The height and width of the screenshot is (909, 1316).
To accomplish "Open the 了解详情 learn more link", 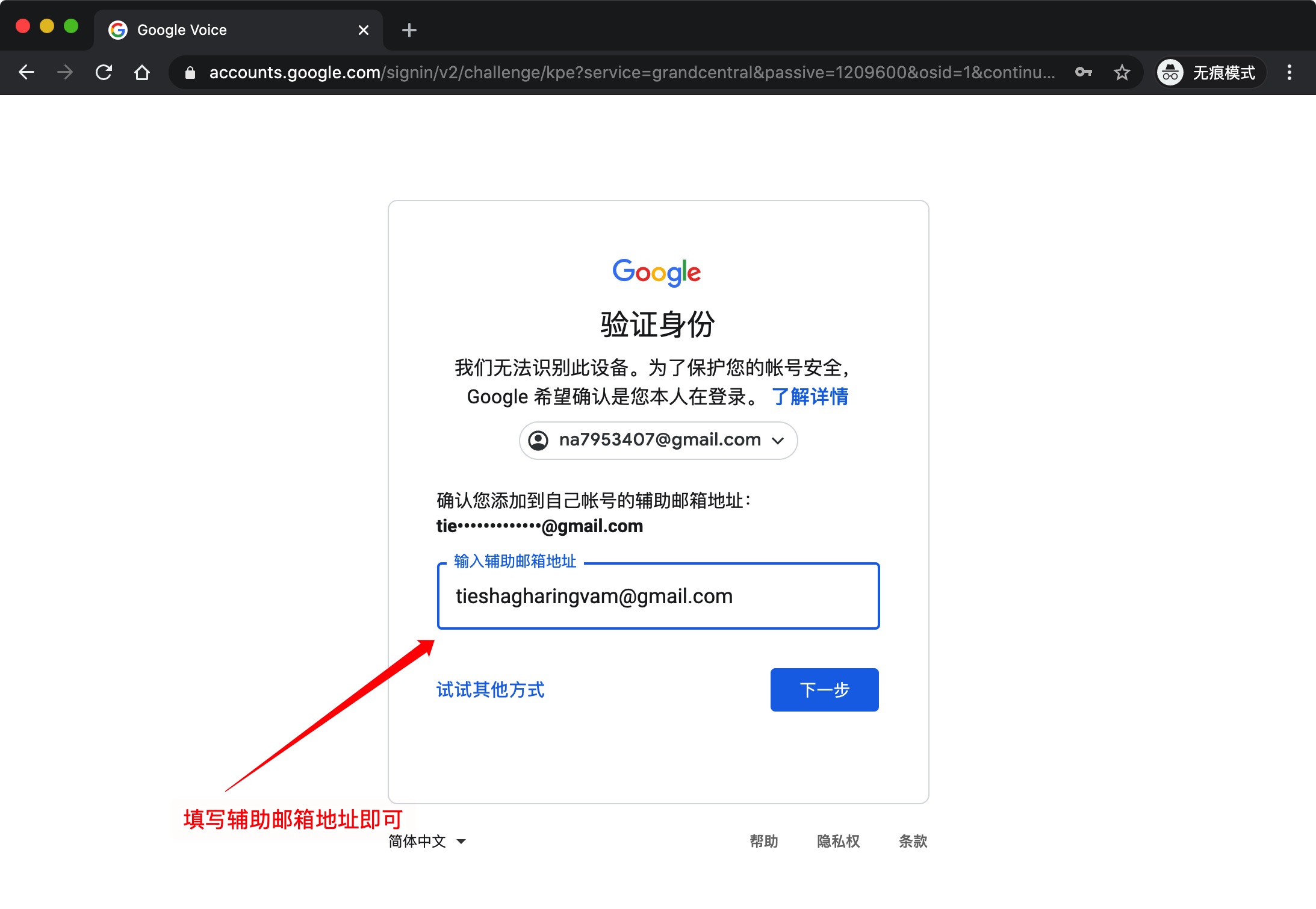I will (810, 397).
